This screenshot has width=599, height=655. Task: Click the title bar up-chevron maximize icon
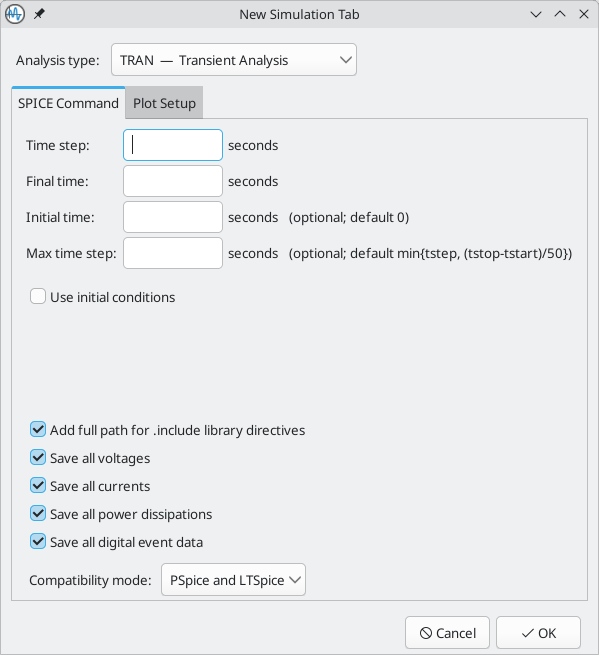click(x=560, y=14)
